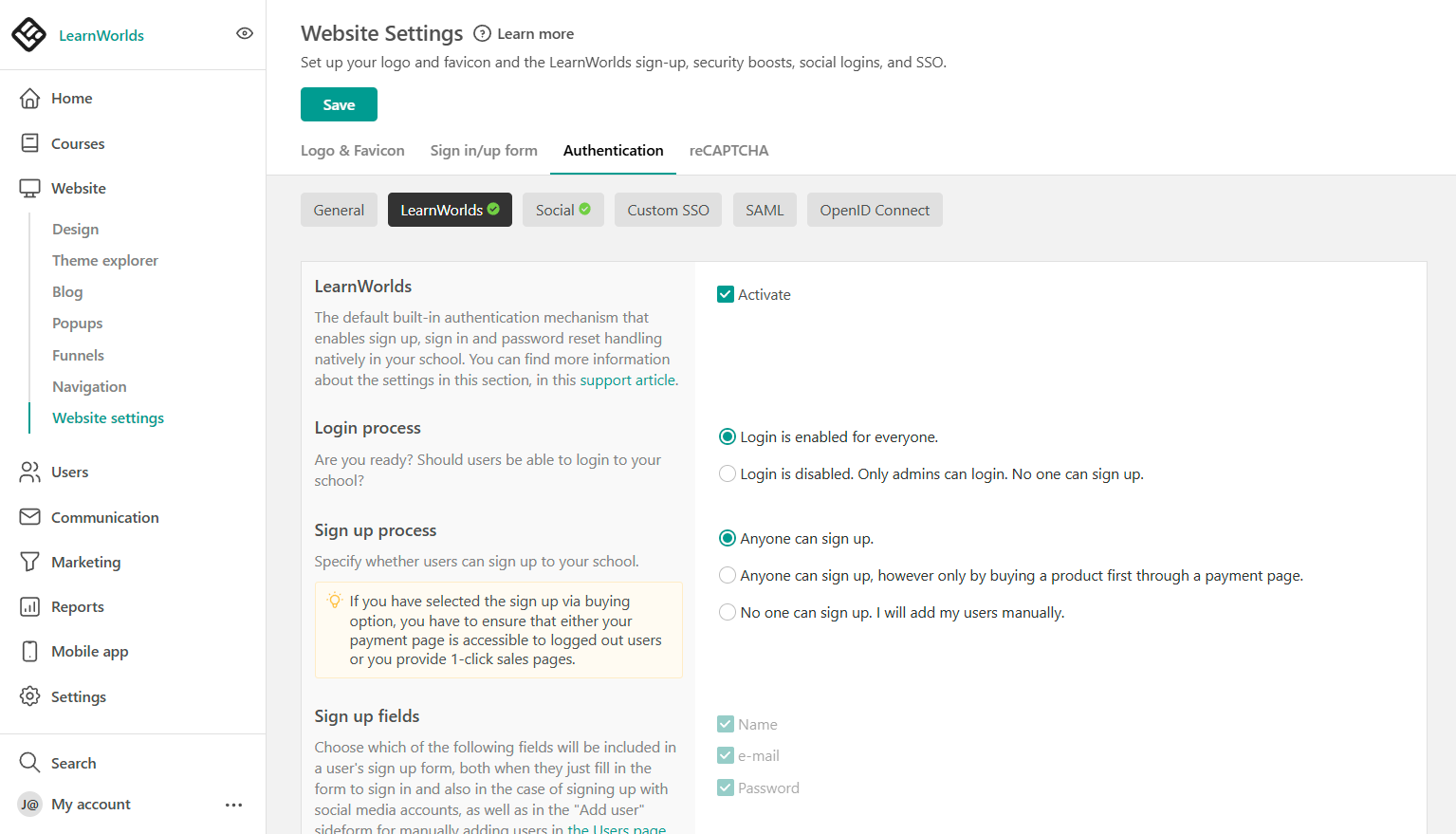
Task: Open Reports section label
Action: click(x=78, y=606)
